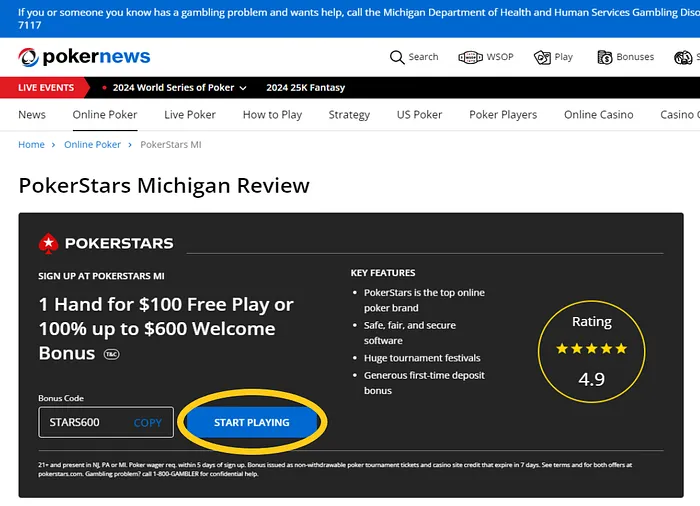Copy the STARS600 bonus code
Screen dimensions: 700x506
click(x=148, y=422)
